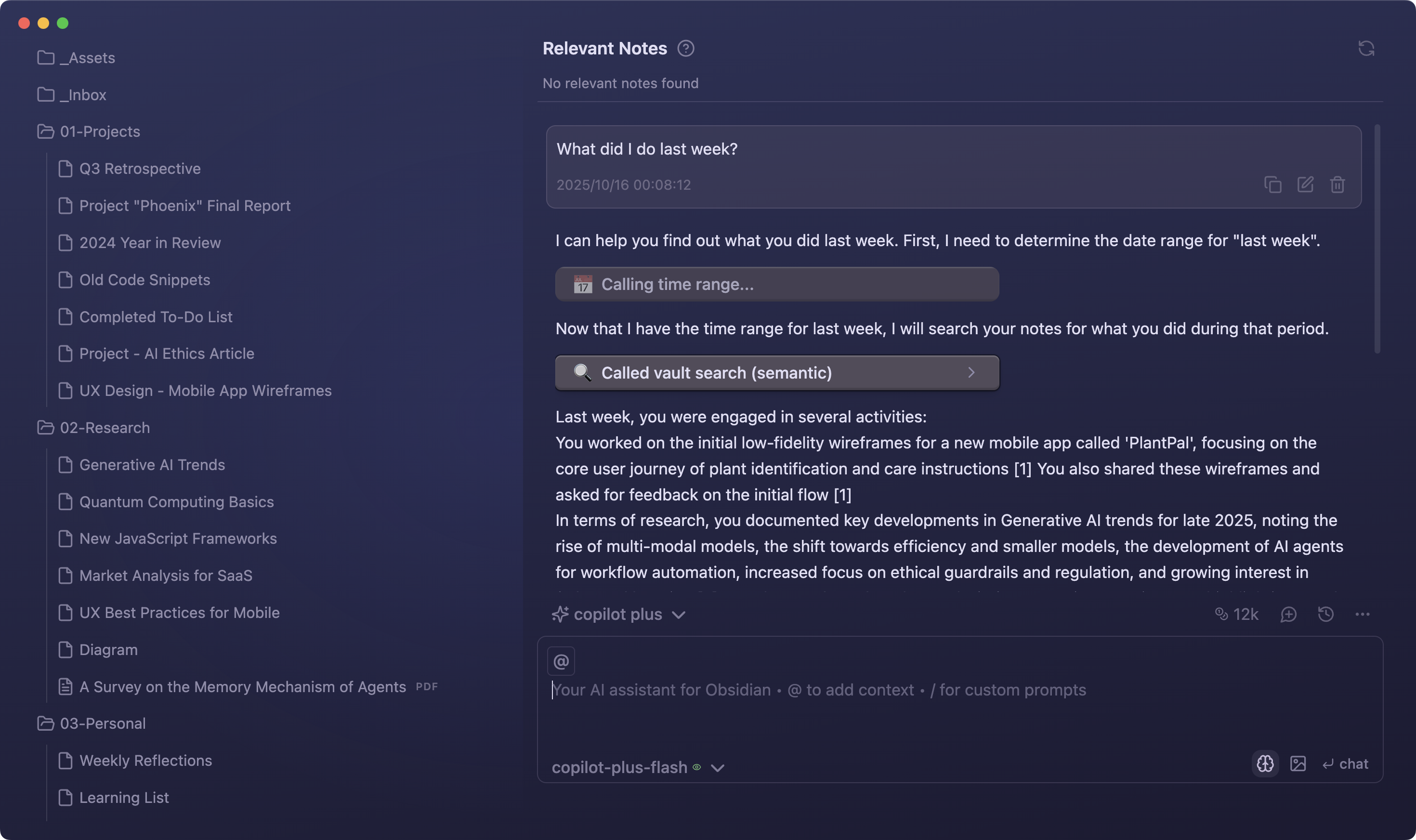1416x840 pixels.
Task: Delete the user message with trash icon
Action: point(1337,184)
